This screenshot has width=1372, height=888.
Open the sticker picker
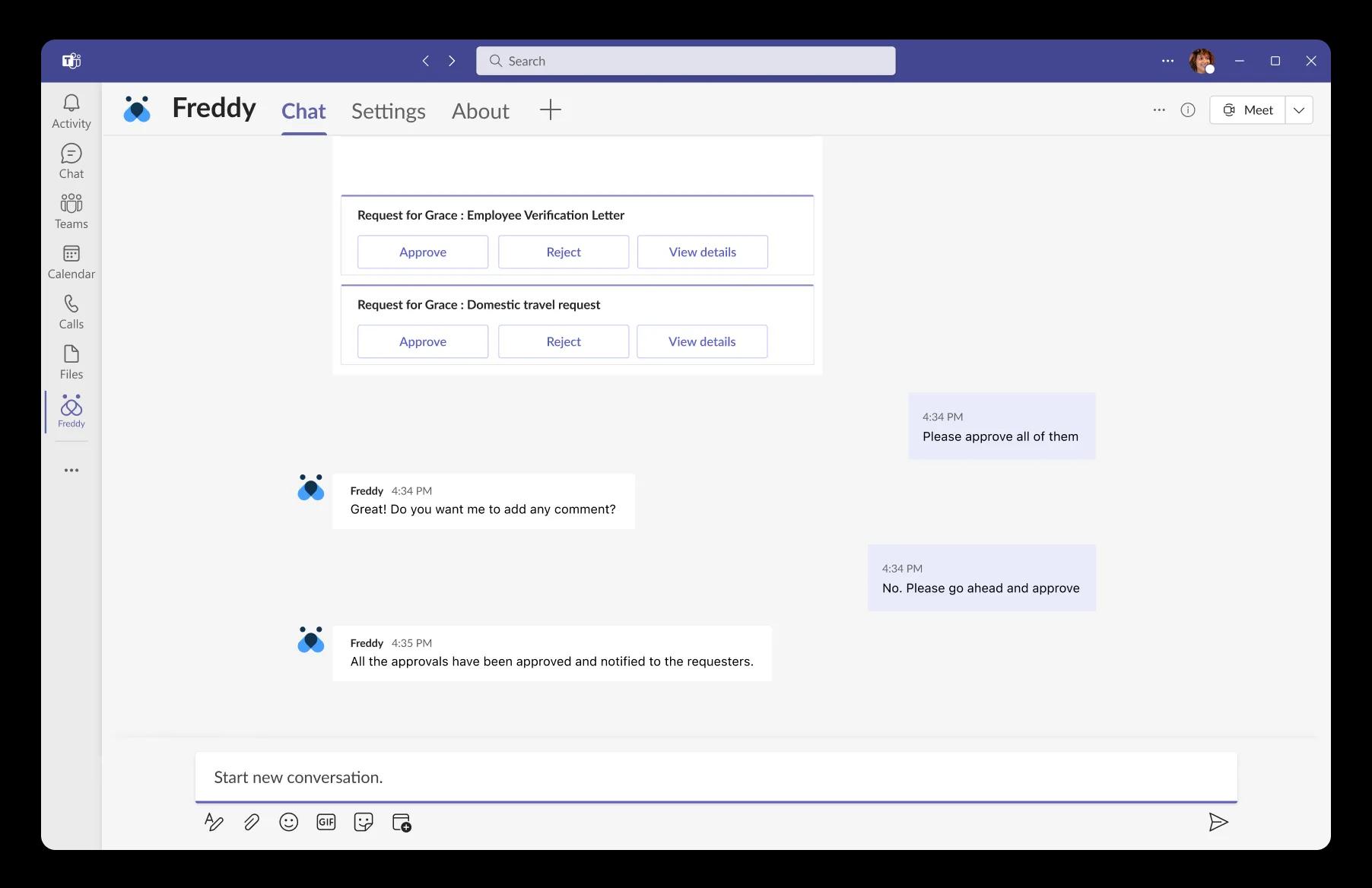pyautogui.click(x=364, y=822)
